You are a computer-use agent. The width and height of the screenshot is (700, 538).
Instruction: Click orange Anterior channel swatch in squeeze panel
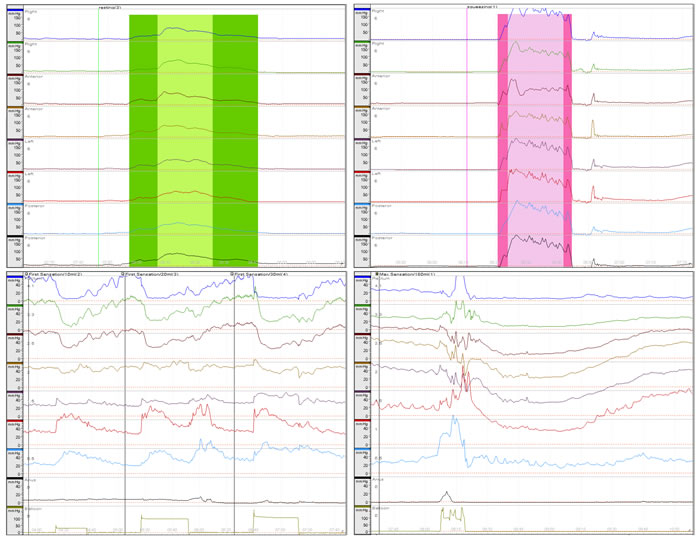point(362,107)
